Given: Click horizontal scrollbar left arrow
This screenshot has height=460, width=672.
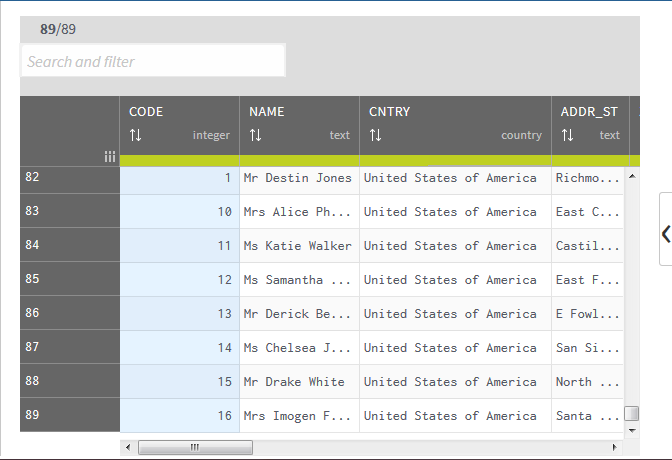Looking at the screenshot, I should coord(128,448).
